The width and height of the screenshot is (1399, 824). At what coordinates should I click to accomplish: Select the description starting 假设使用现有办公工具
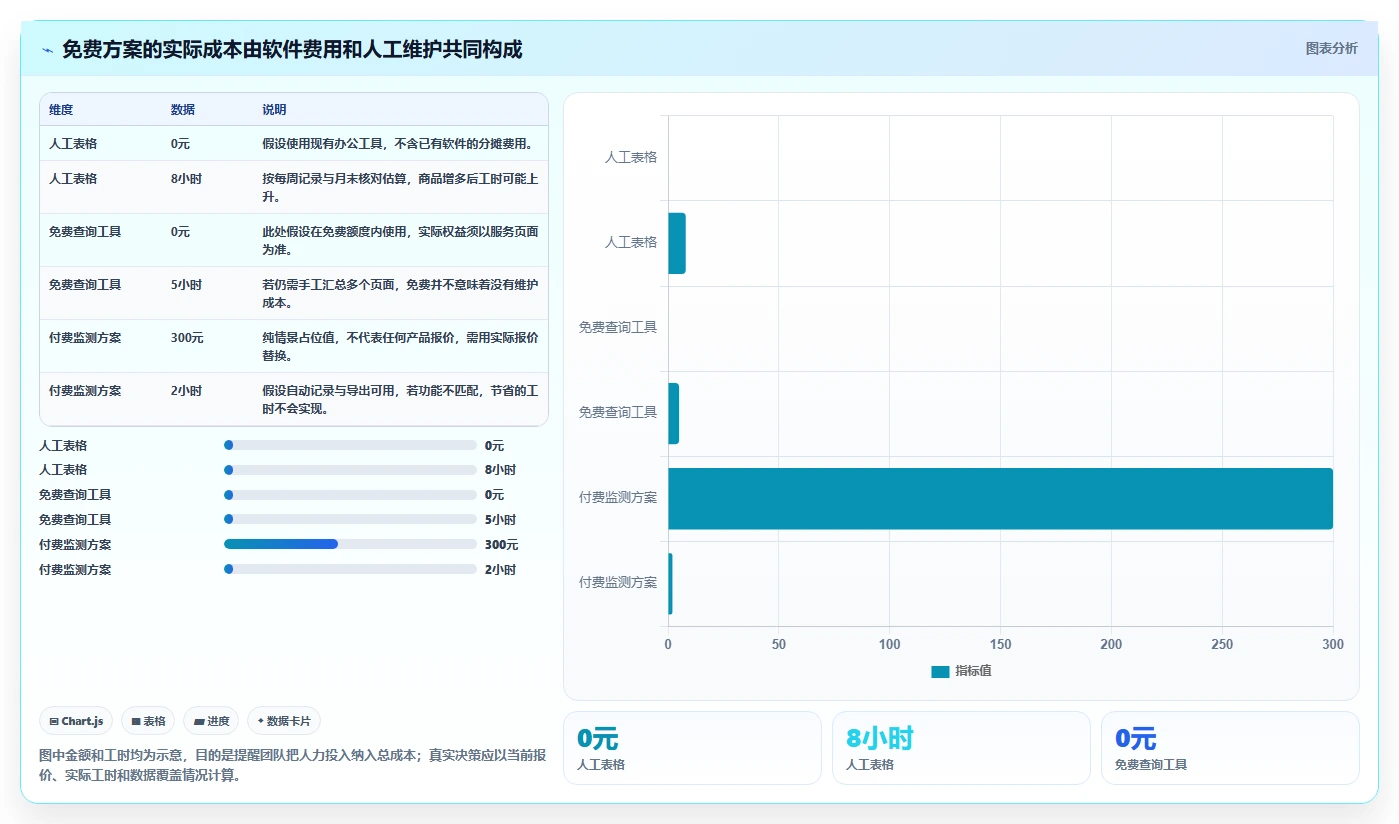coord(397,143)
